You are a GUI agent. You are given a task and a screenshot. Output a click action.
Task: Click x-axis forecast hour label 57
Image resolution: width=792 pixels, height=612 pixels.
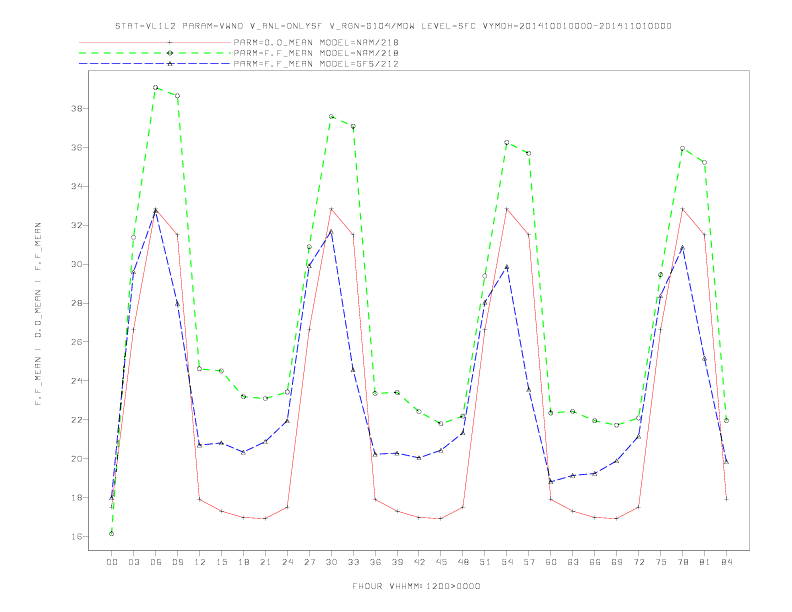tap(529, 562)
